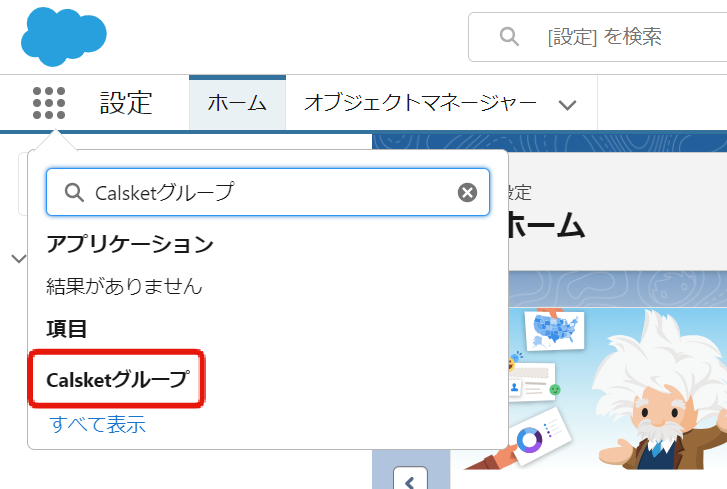Open the オブジェクトマネージャー tab
727x489 pixels.
tap(421, 102)
